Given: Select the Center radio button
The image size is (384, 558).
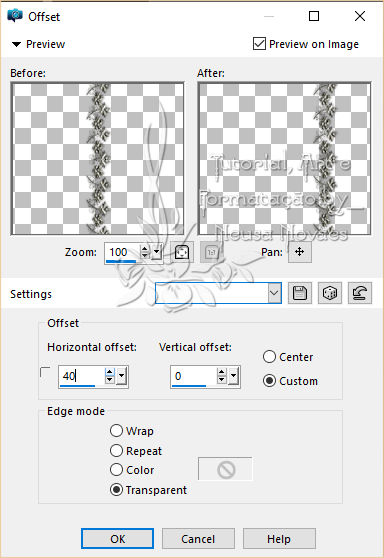Looking at the screenshot, I should click(x=269, y=357).
